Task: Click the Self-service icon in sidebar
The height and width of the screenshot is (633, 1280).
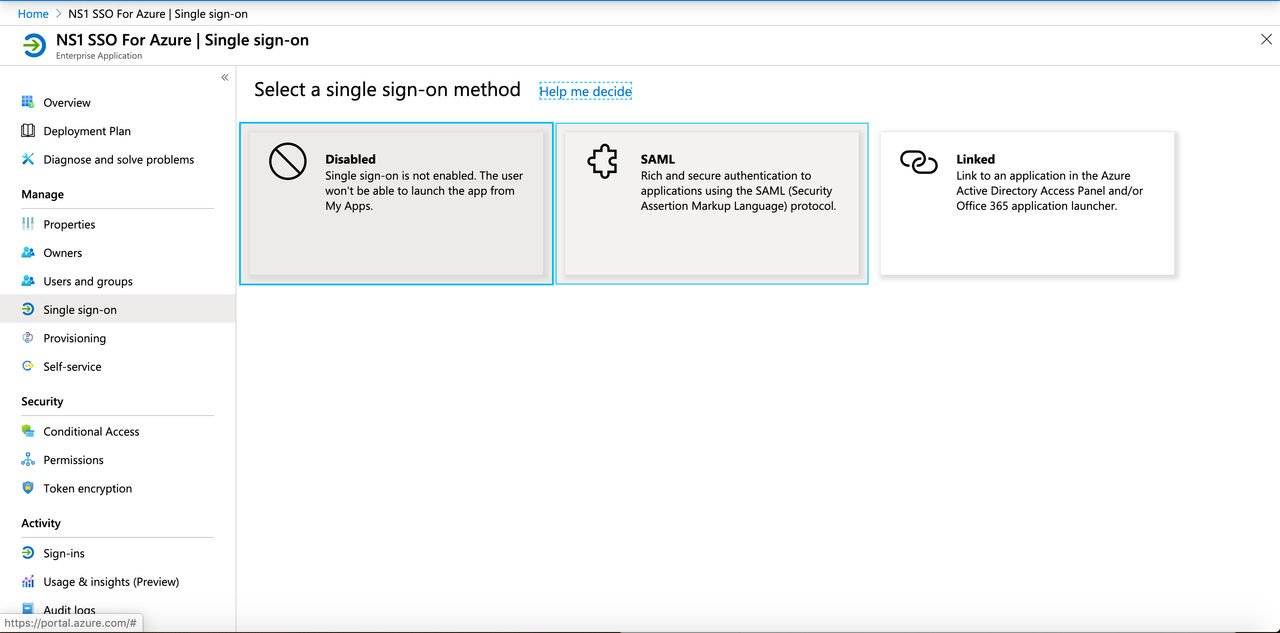Action: point(28,366)
